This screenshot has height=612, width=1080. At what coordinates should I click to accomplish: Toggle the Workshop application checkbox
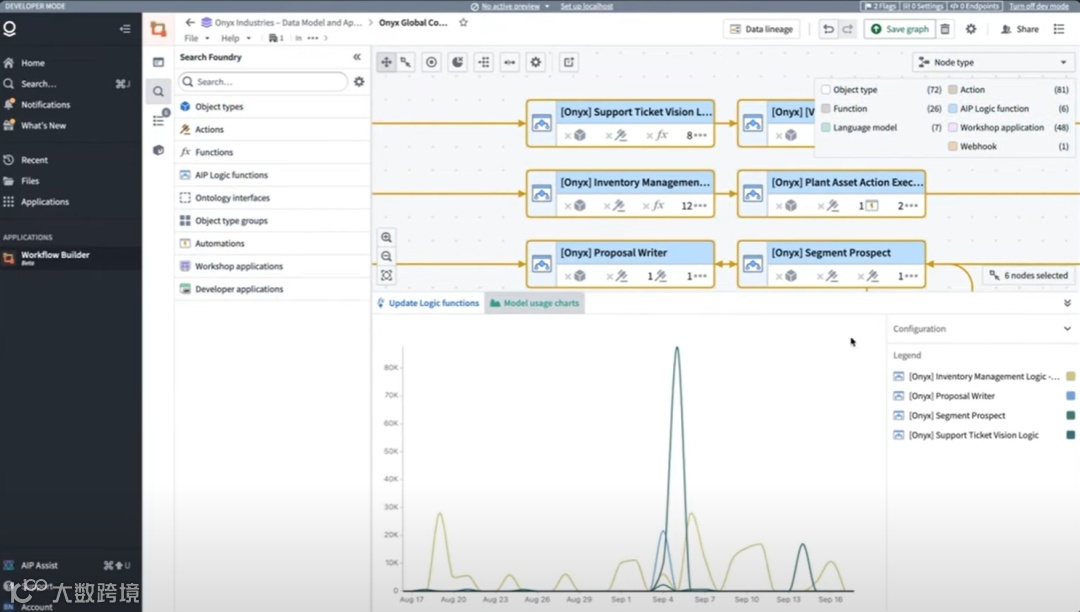click(x=953, y=127)
